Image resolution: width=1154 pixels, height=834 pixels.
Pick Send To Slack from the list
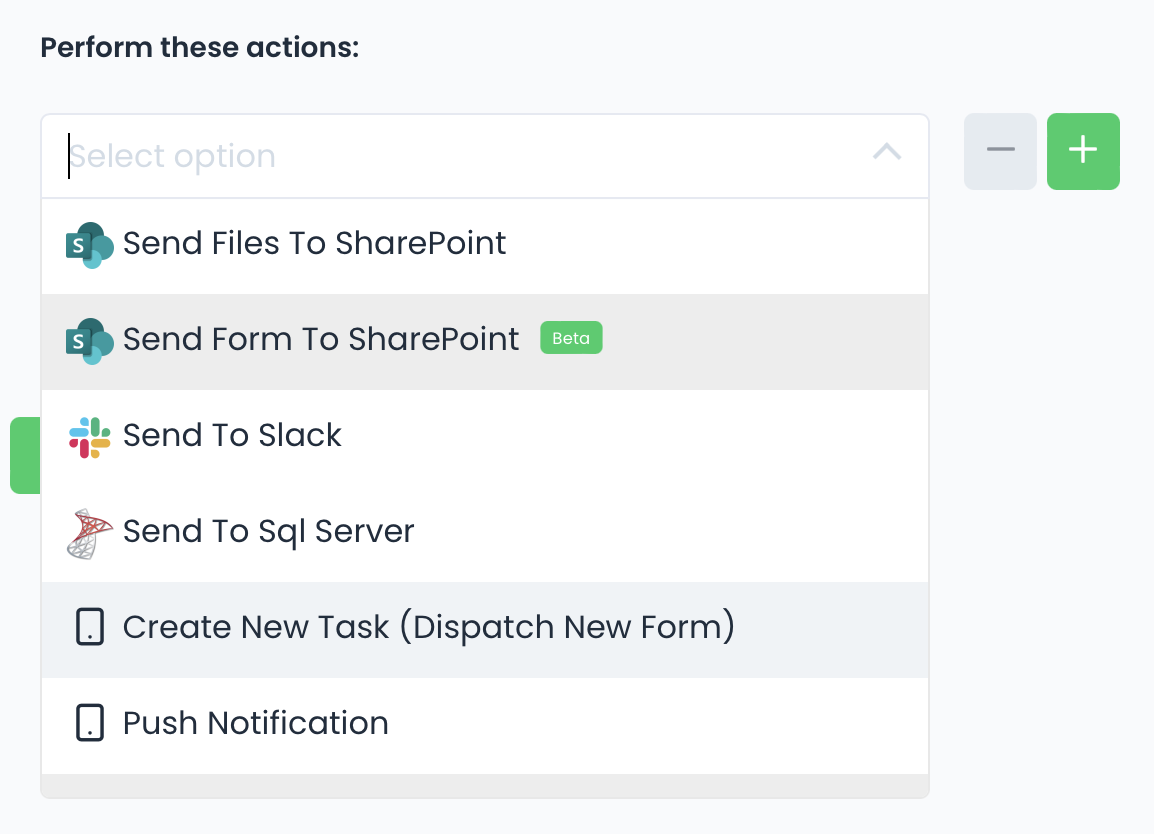(232, 436)
